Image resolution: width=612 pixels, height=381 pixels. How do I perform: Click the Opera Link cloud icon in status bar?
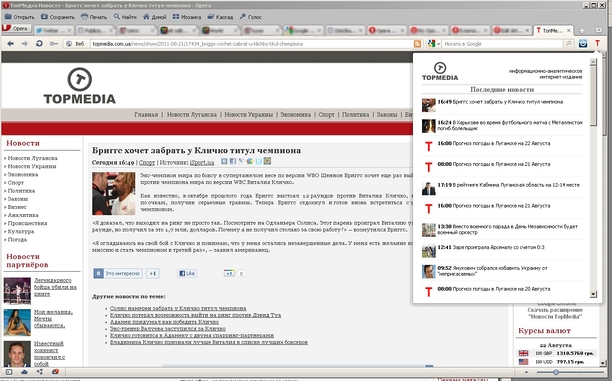click(x=24, y=372)
